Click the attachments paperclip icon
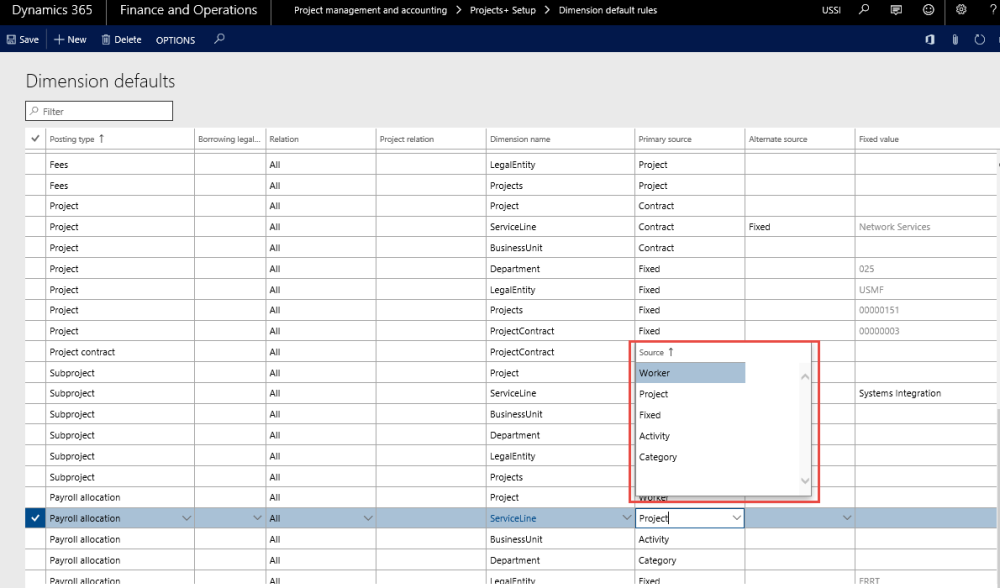Image resolution: width=1000 pixels, height=588 pixels. [x=955, y=40]
